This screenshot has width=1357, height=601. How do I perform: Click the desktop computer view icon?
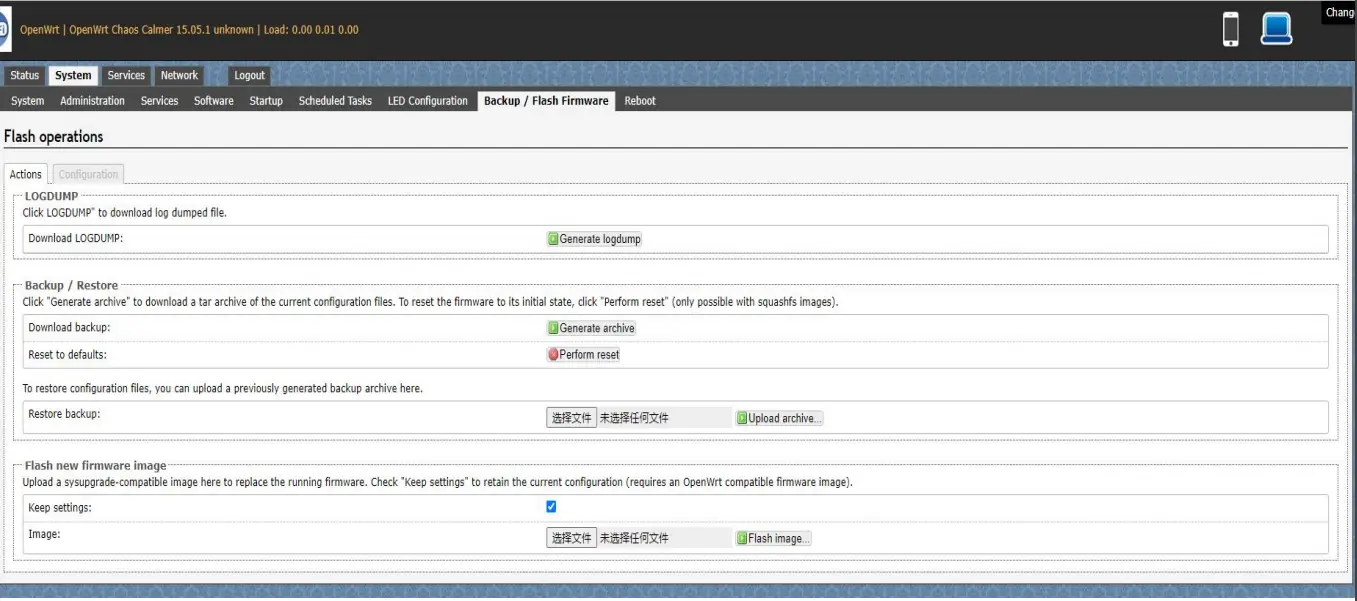click(1276, 29)
